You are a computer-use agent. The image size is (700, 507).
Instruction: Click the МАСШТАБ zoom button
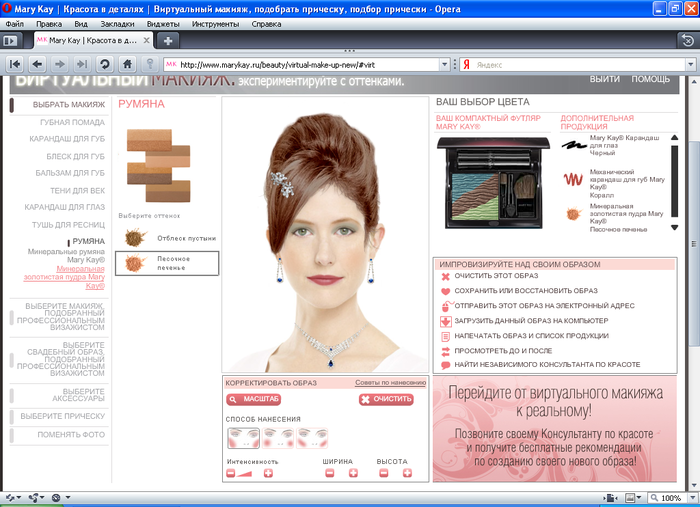pyautogui.click(x=254, y=399)
